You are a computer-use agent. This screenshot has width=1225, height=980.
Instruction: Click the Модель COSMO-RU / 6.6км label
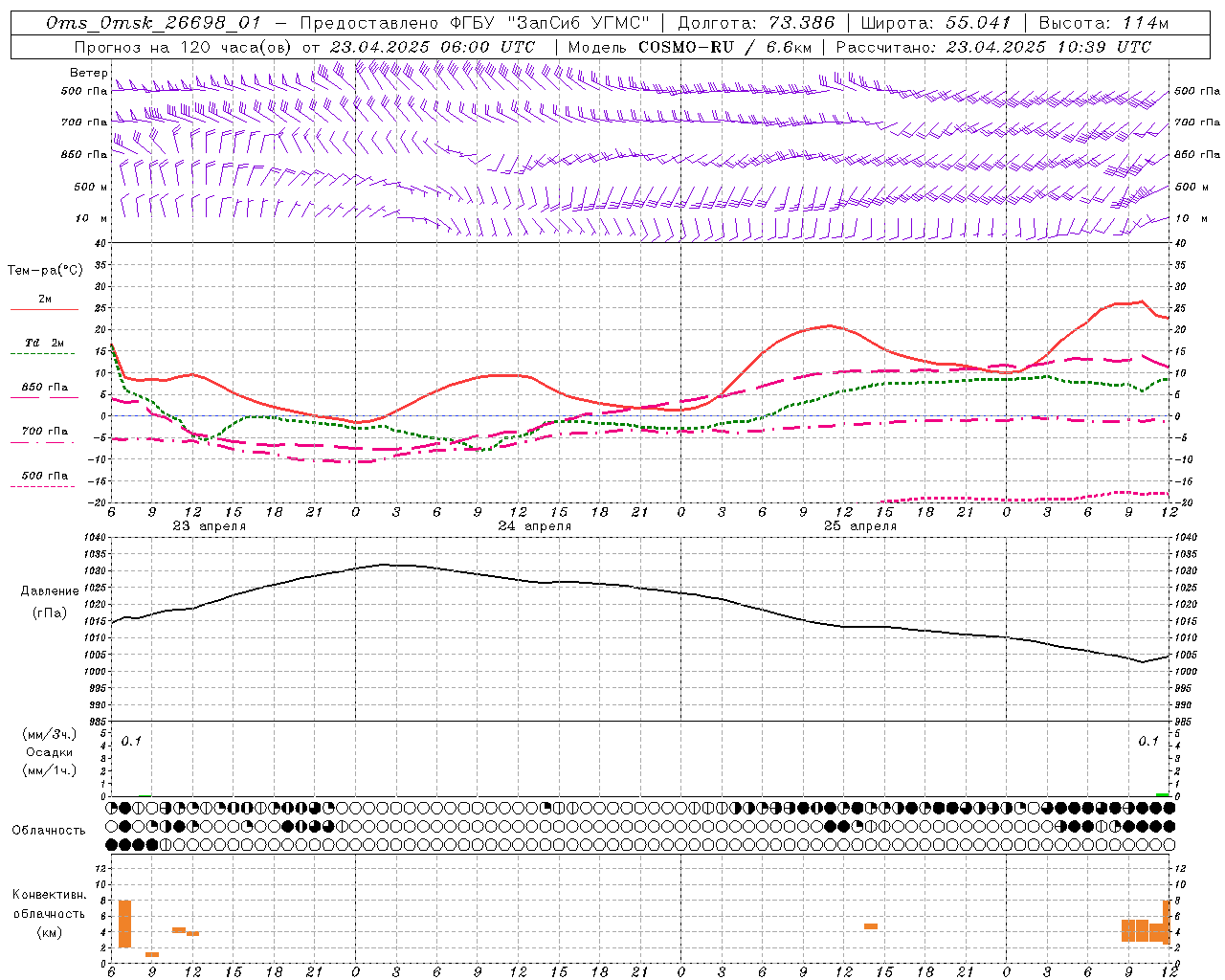coord(690,47)
